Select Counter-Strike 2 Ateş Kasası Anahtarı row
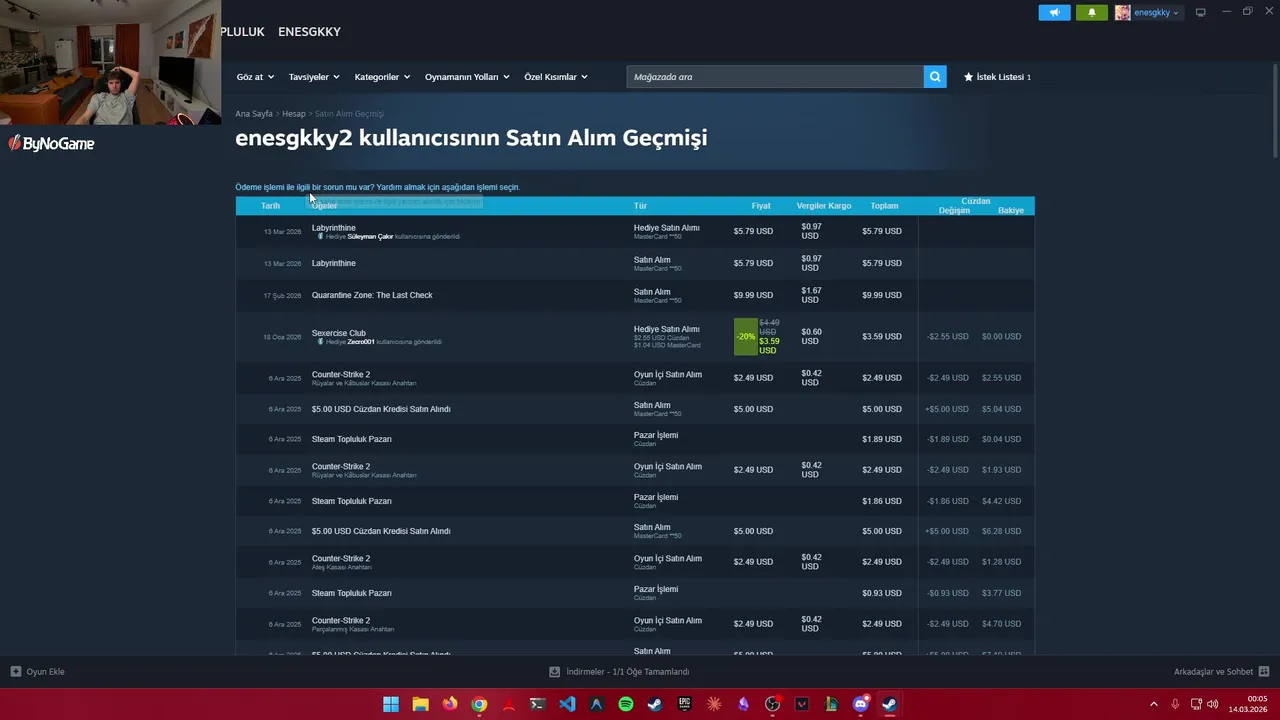The height and width of the screenshot is (720, 1280). pyautogui.click(x=635, y=562)
